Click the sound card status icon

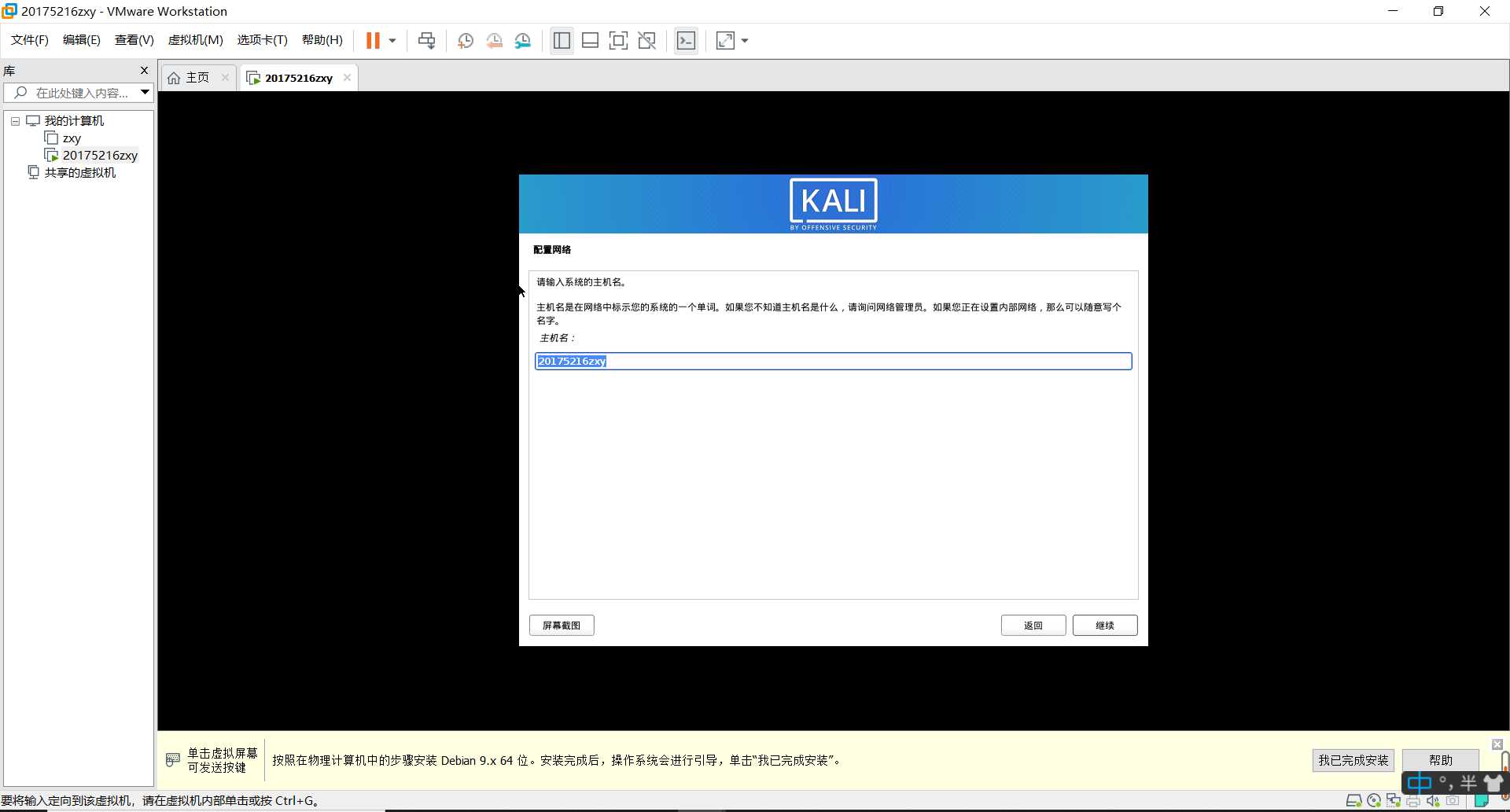[1433, 801]
